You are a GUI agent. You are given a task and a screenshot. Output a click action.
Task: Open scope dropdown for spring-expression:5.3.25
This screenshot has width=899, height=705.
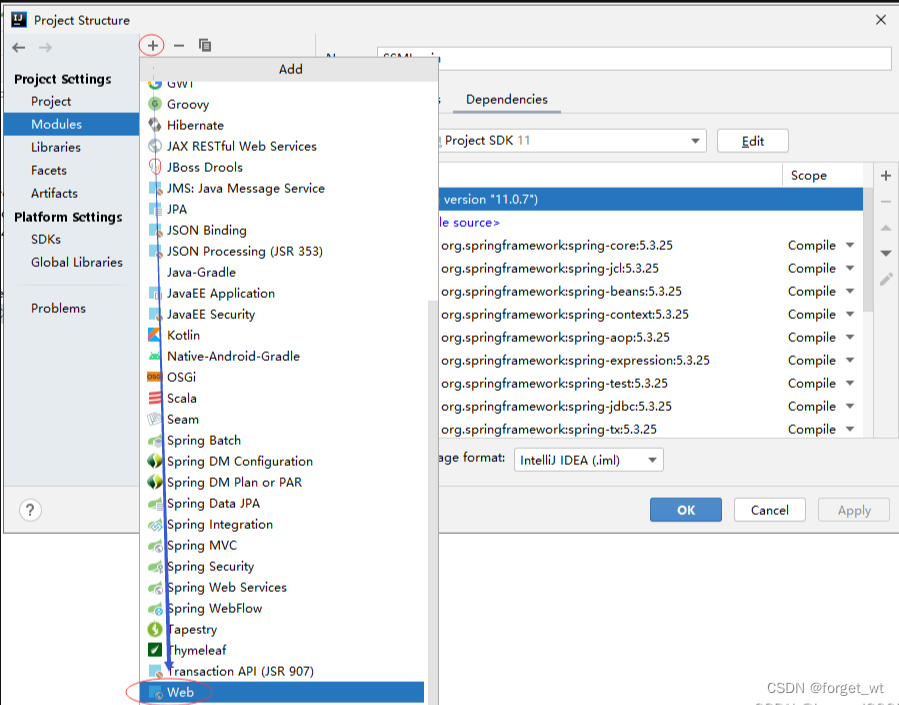(x=850, y=360)
